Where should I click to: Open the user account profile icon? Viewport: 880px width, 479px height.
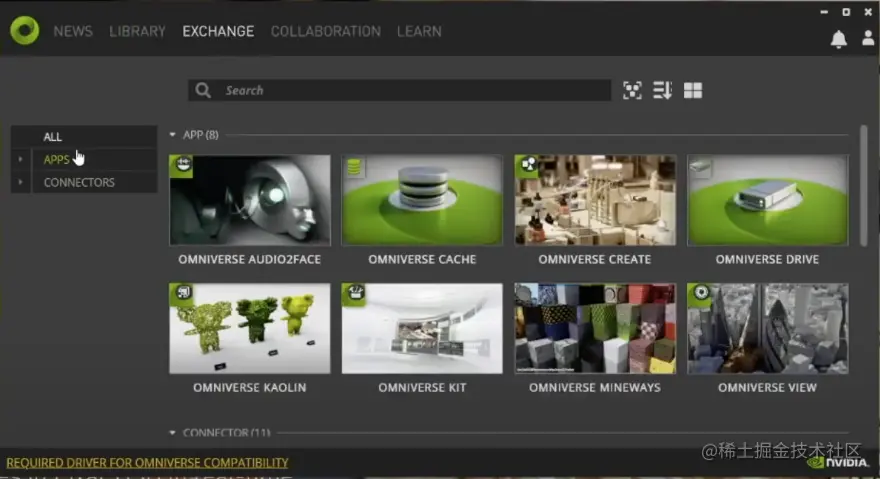click(868, 38)
